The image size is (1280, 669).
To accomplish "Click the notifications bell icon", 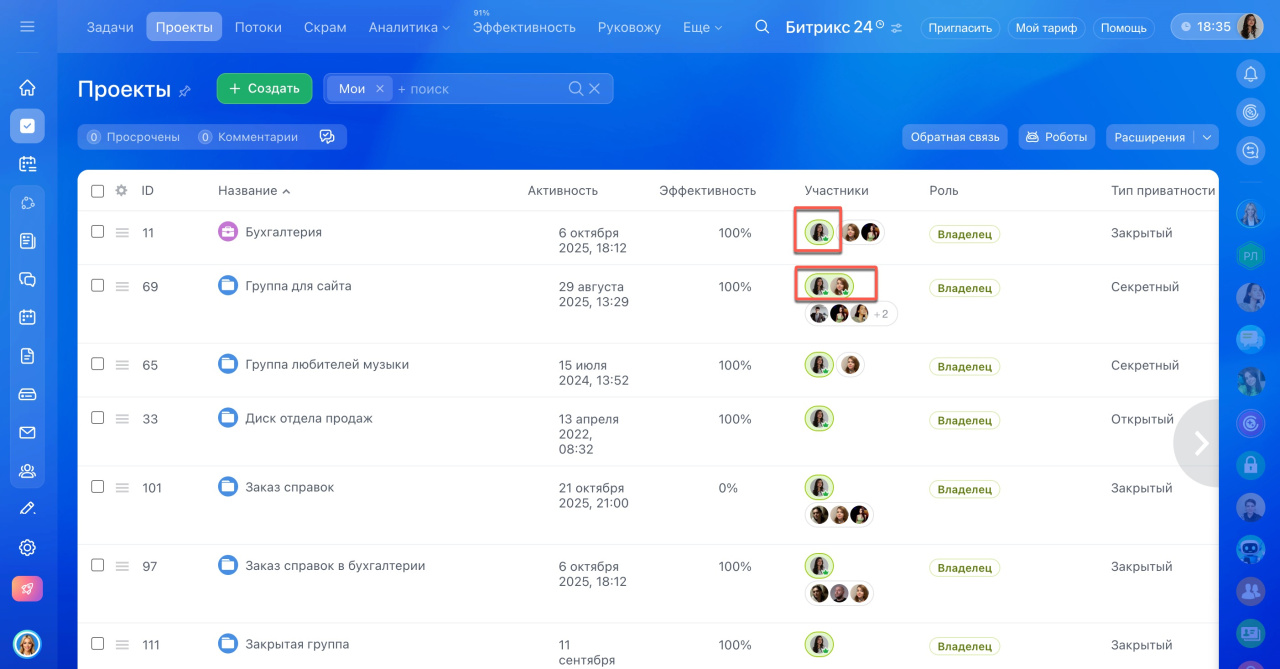I will click(x=1250, y=73).
